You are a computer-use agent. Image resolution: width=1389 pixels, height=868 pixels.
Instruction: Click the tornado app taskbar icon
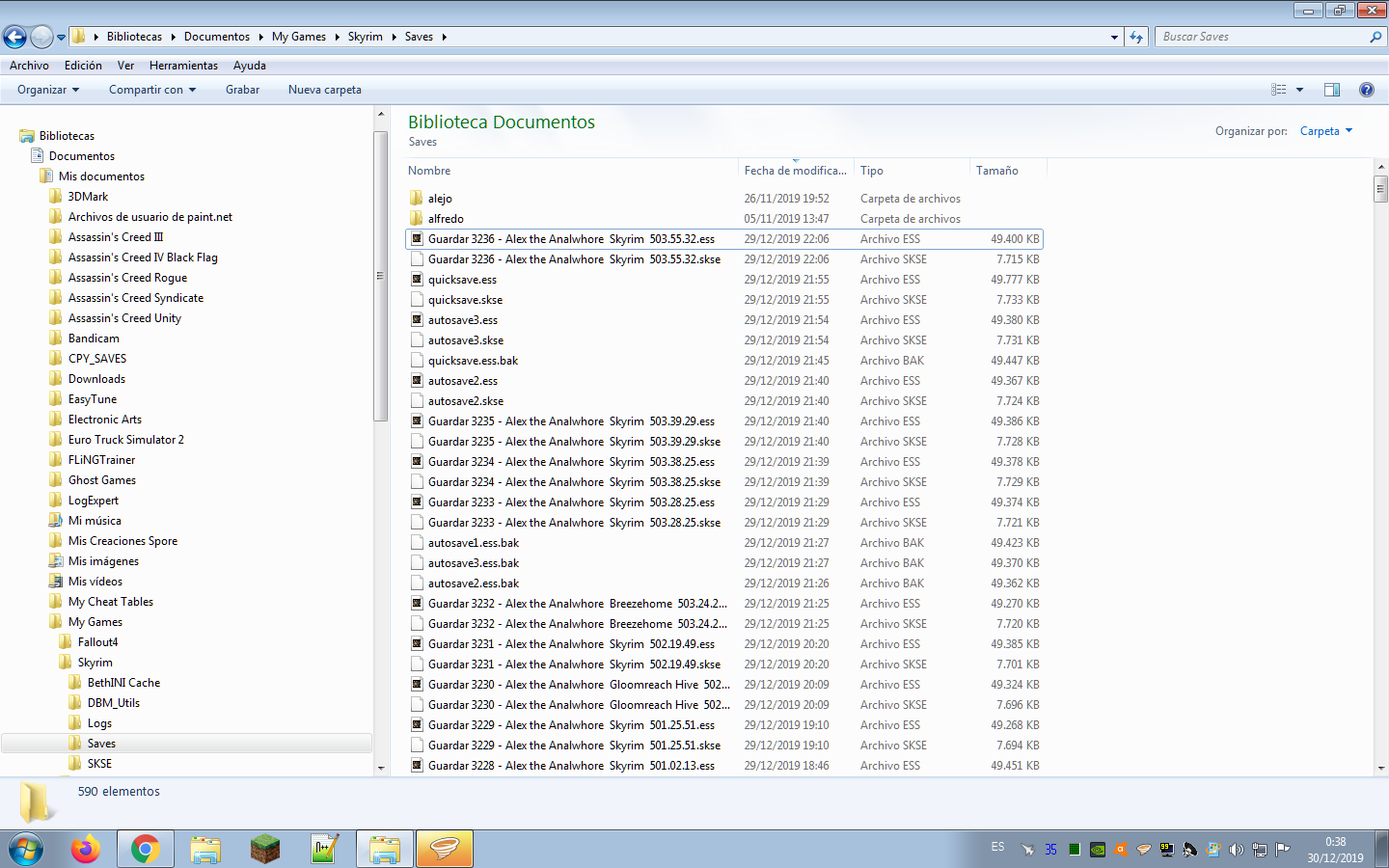click(444, 849)
